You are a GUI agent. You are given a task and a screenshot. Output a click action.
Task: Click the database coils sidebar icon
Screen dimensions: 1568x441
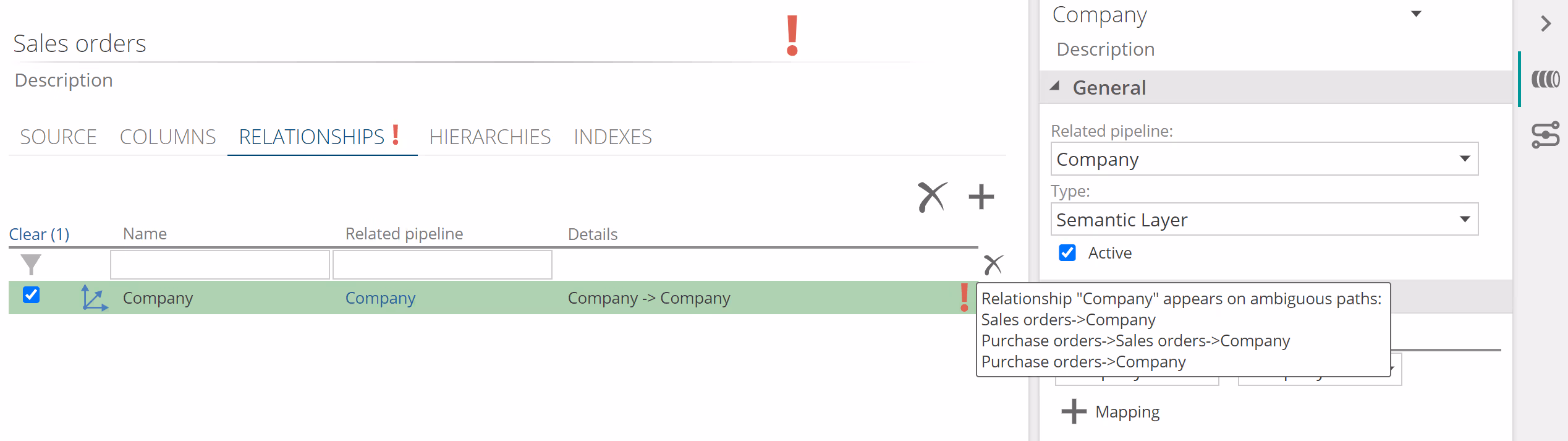1545,79
